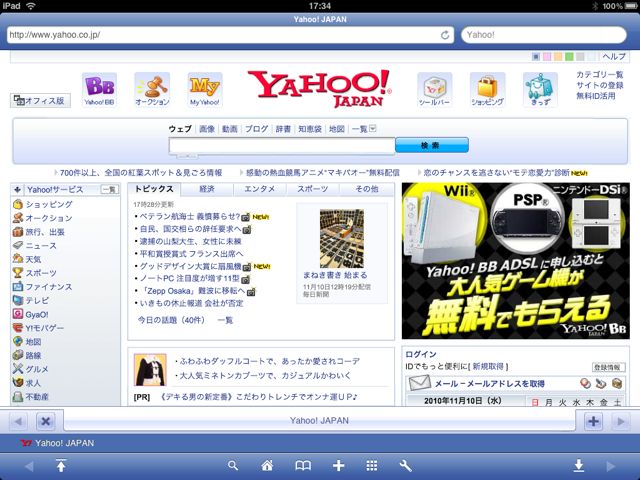The height and width of the screenshot is (480, 640).
Task: Open the カテゴリ一覧 link
Action: coord(600,74)
